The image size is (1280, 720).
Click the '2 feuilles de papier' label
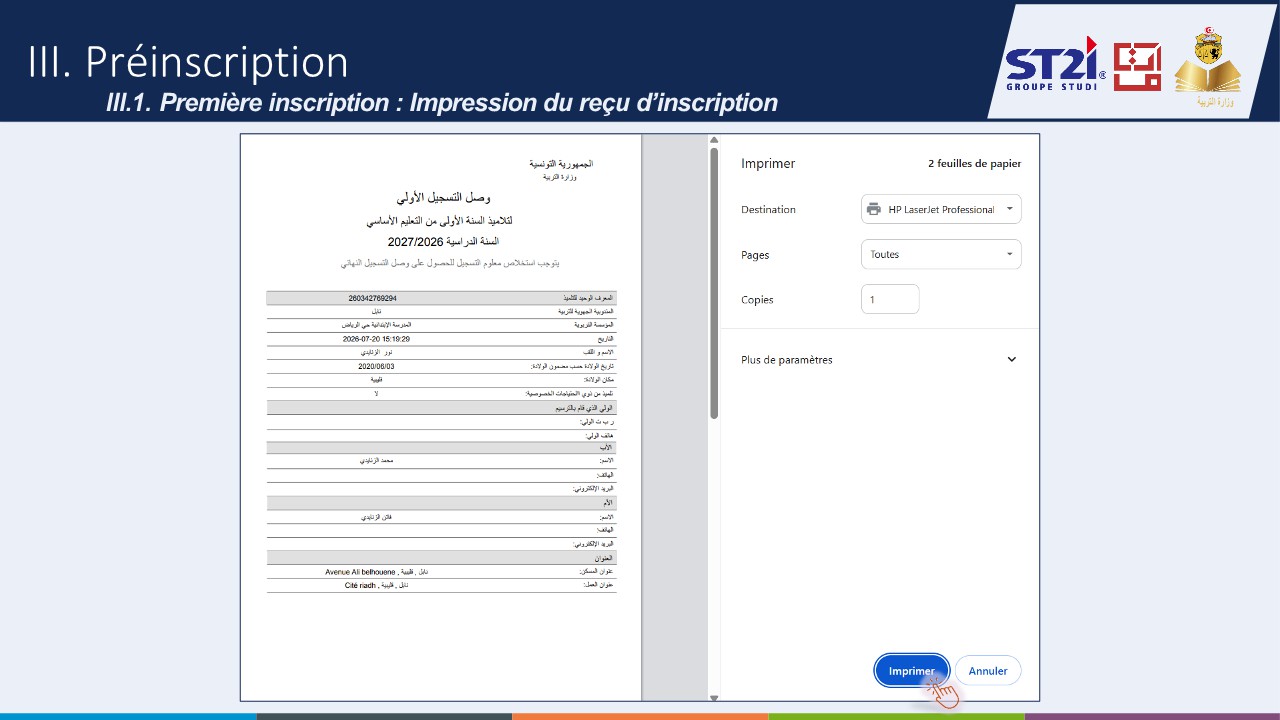(975, 164)
